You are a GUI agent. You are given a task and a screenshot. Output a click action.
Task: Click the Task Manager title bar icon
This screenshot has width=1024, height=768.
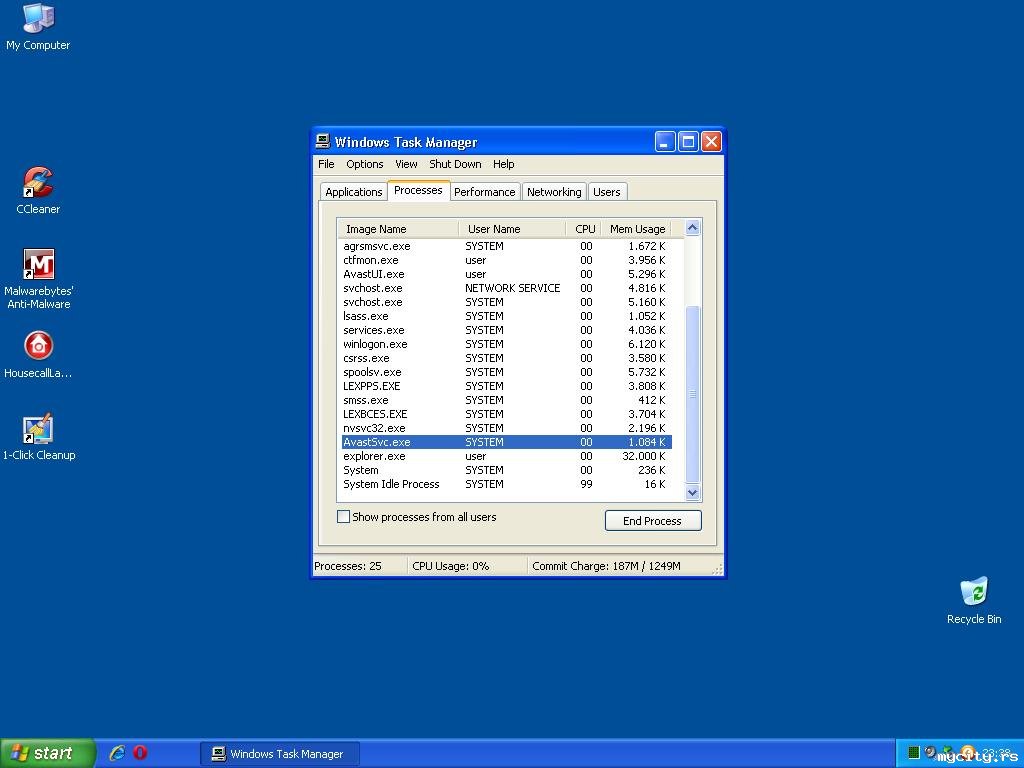323,141
